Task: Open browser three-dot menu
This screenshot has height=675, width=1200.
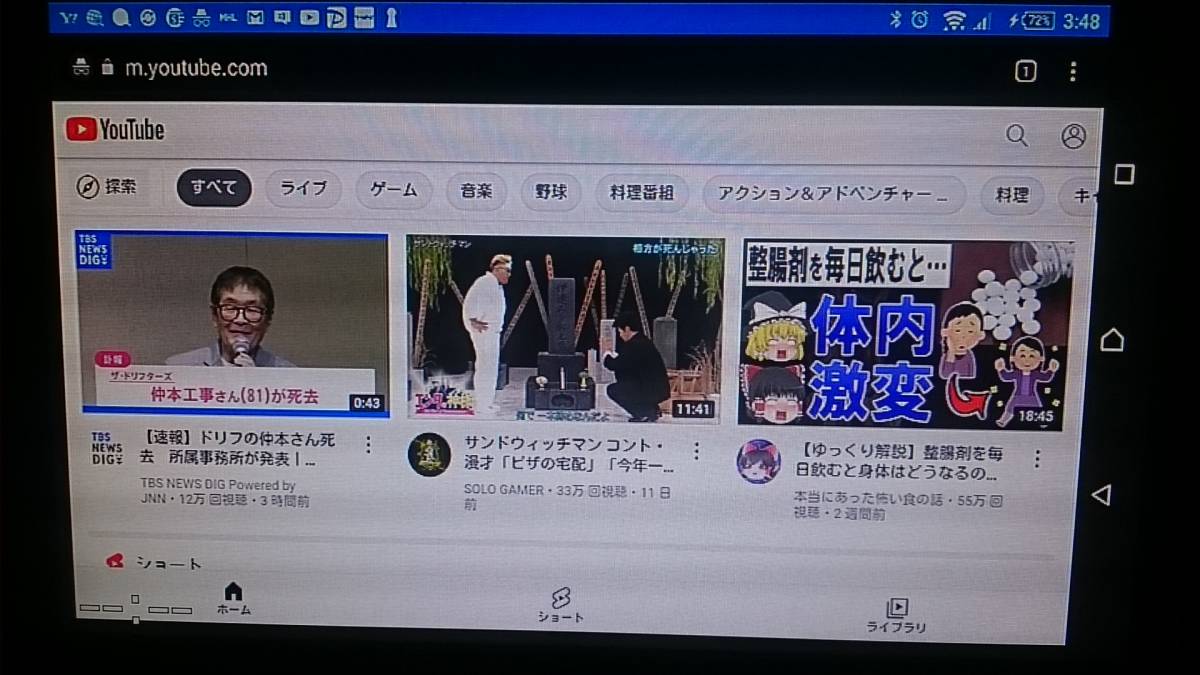Action: click(x=1073, y=71)
